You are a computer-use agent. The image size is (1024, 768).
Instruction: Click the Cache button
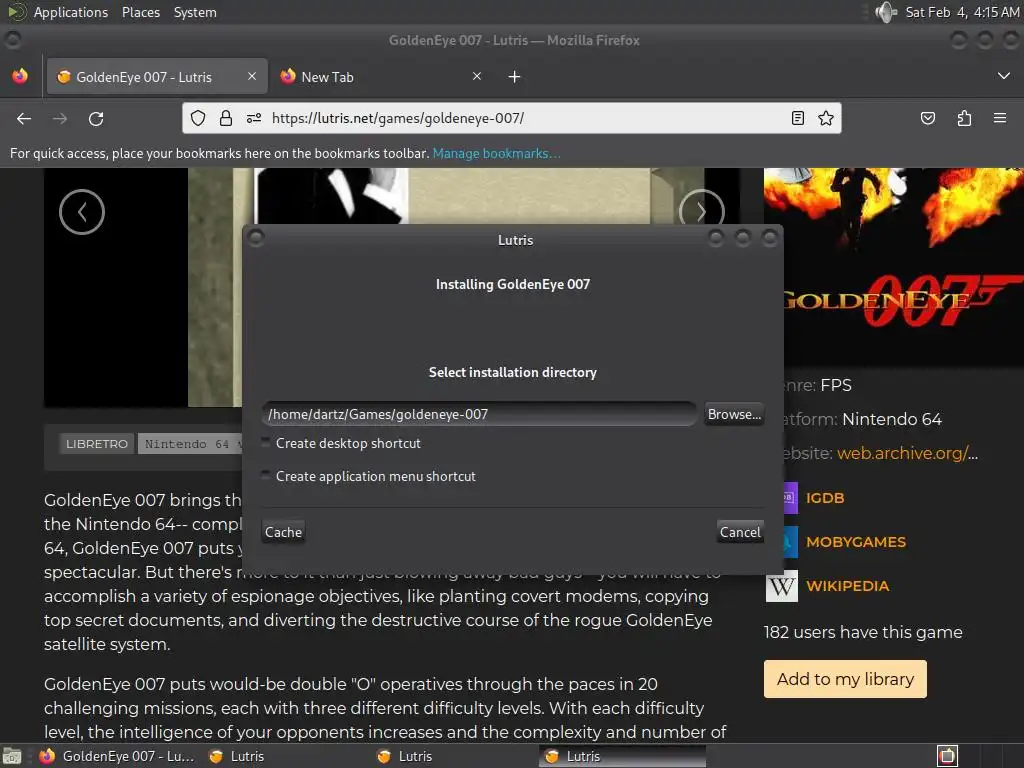tap(283, 532)
